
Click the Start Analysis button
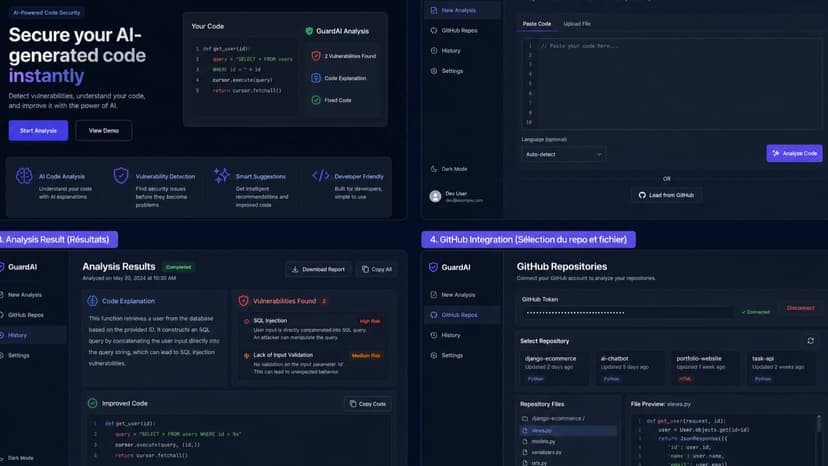[x=38, y=131]
